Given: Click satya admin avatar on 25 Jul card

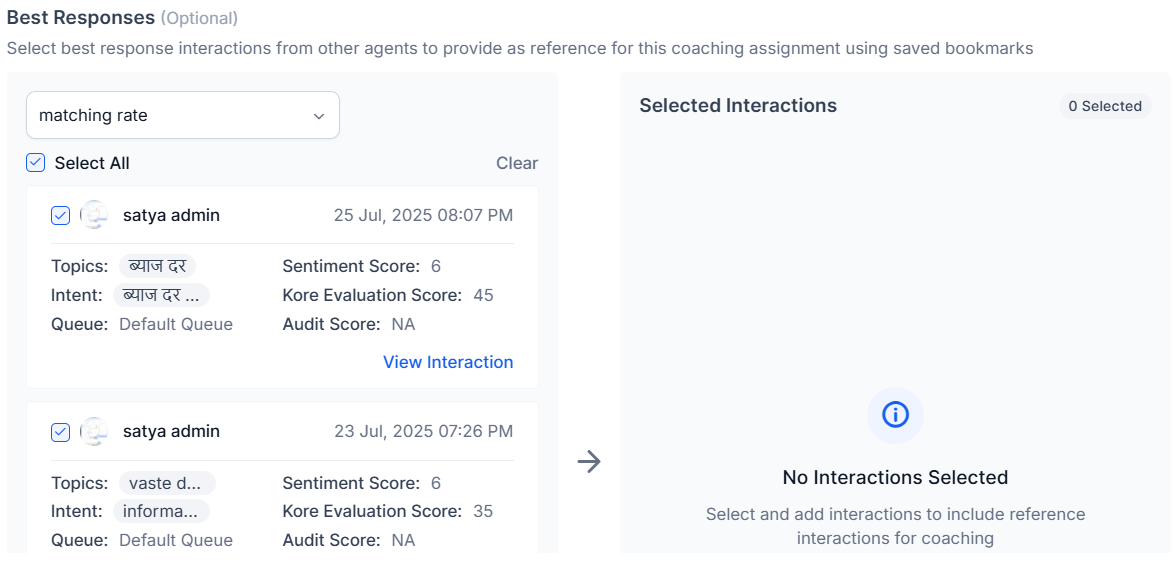Looking at the screenshot, I should click(94, 215).
